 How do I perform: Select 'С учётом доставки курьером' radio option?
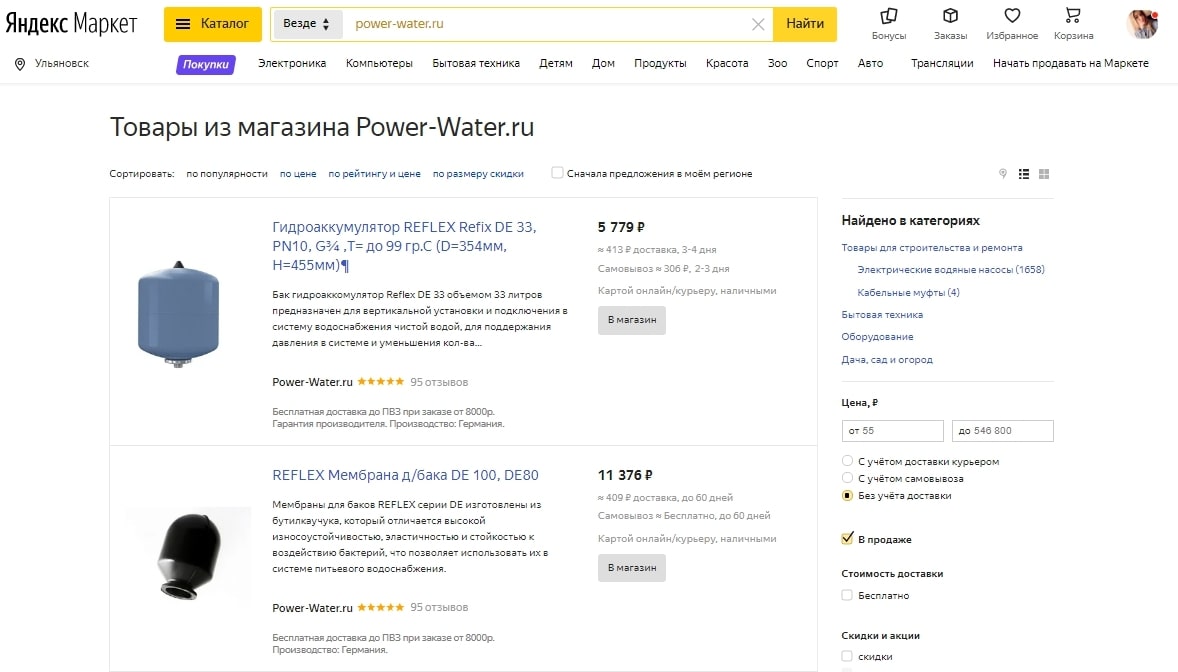pyautogui.click(x=847, y=462)
